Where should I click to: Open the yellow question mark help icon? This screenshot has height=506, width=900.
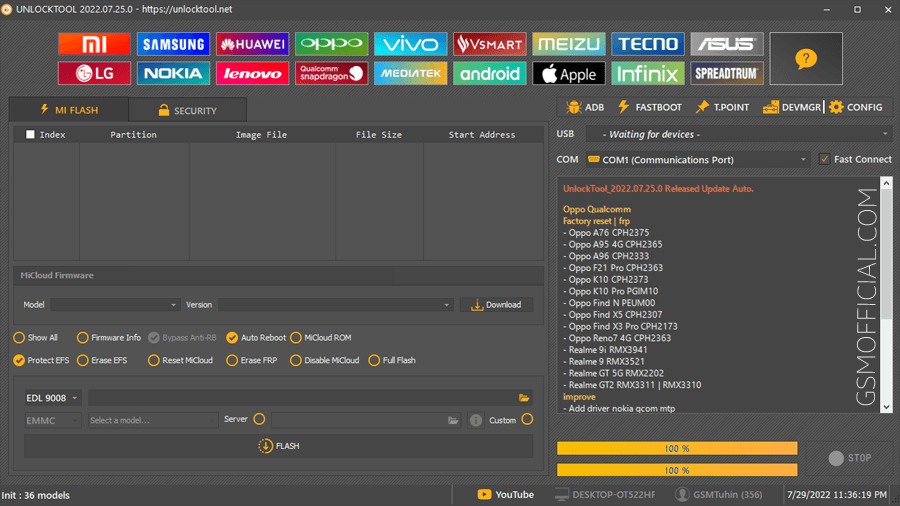coord(806,59)
